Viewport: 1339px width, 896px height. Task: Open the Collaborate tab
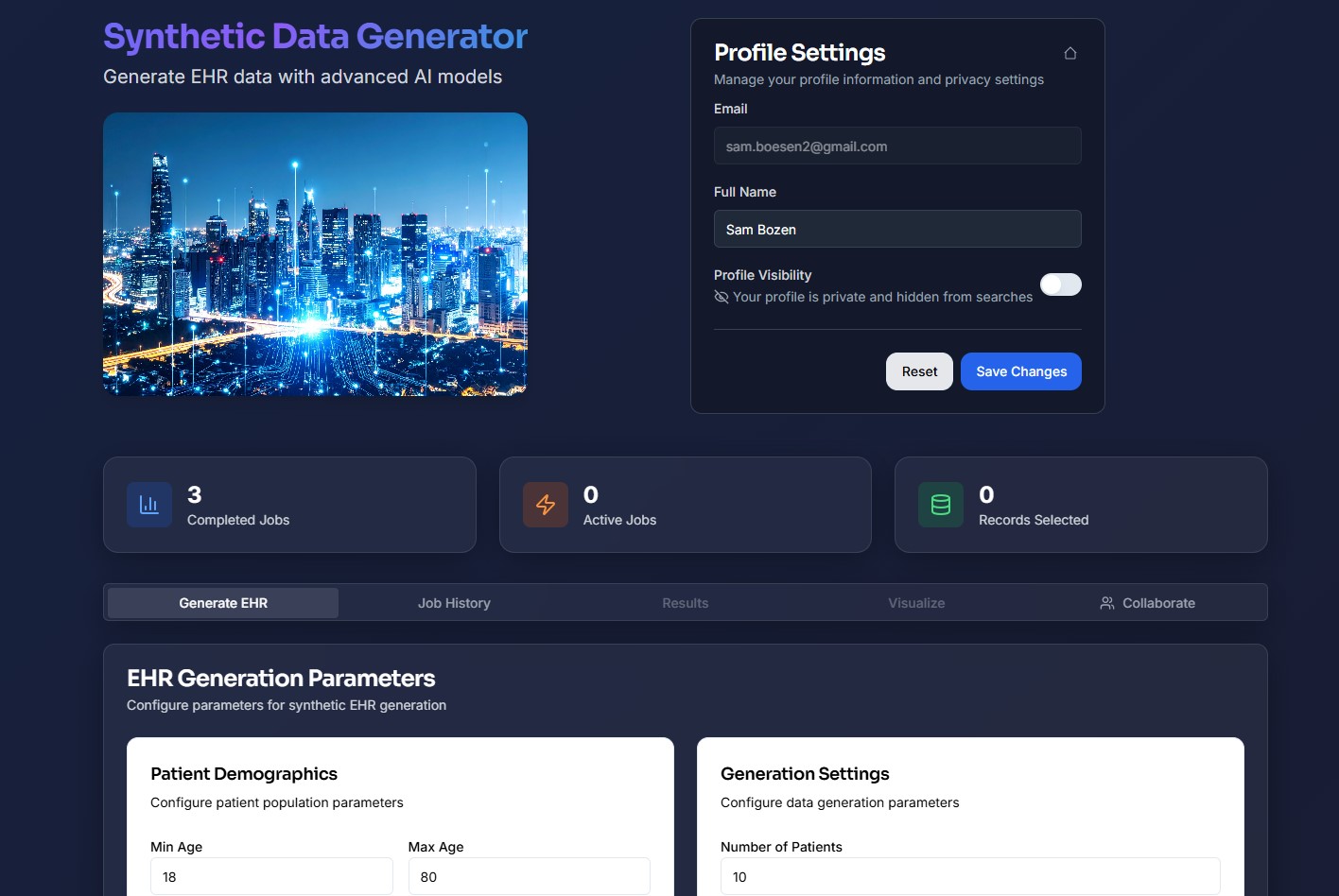1148,603
